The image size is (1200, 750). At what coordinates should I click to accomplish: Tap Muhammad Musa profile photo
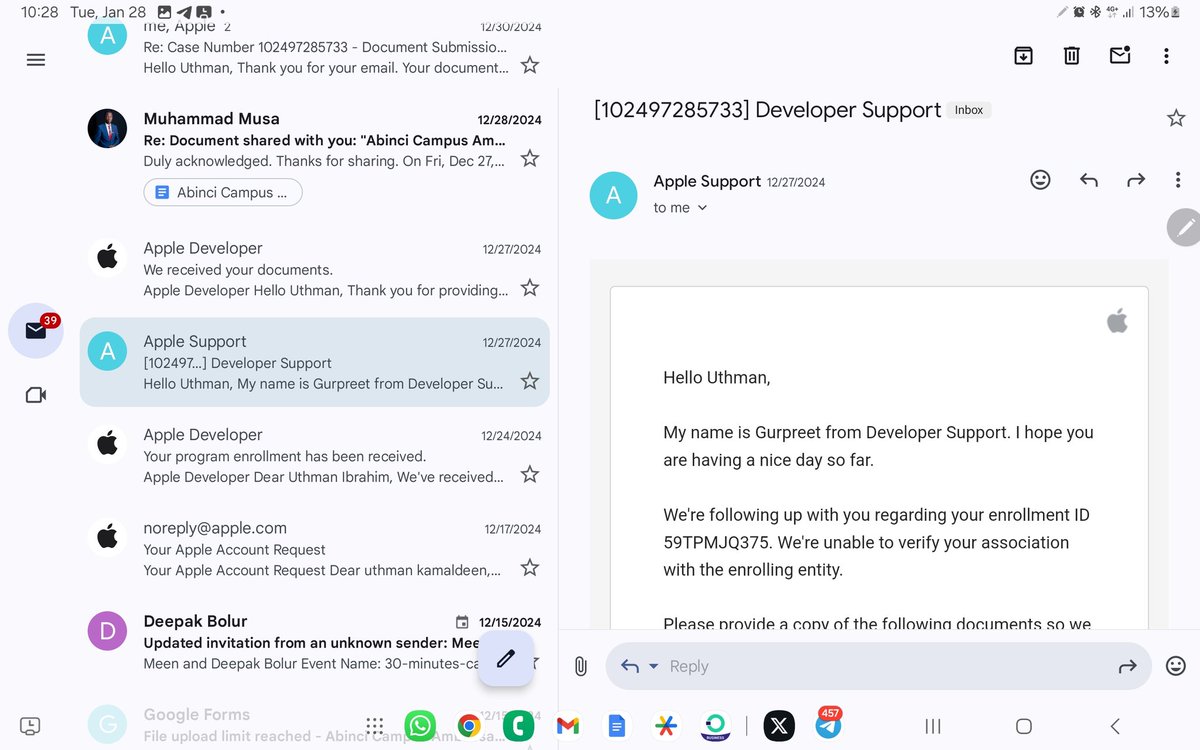coord(107,128)
